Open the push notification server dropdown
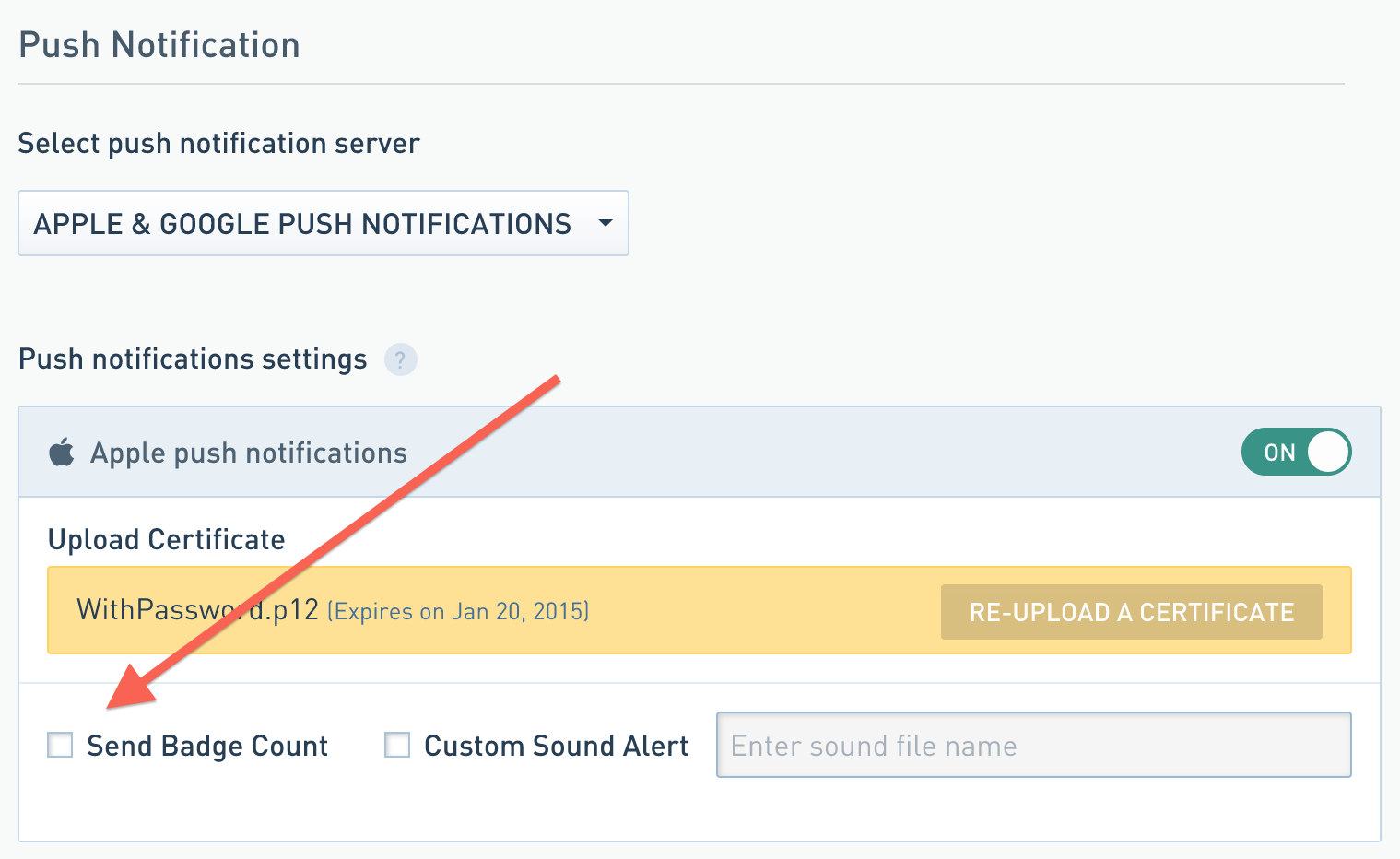The image size is (1400, 859). pyautogui.click(x=323, y=223)
